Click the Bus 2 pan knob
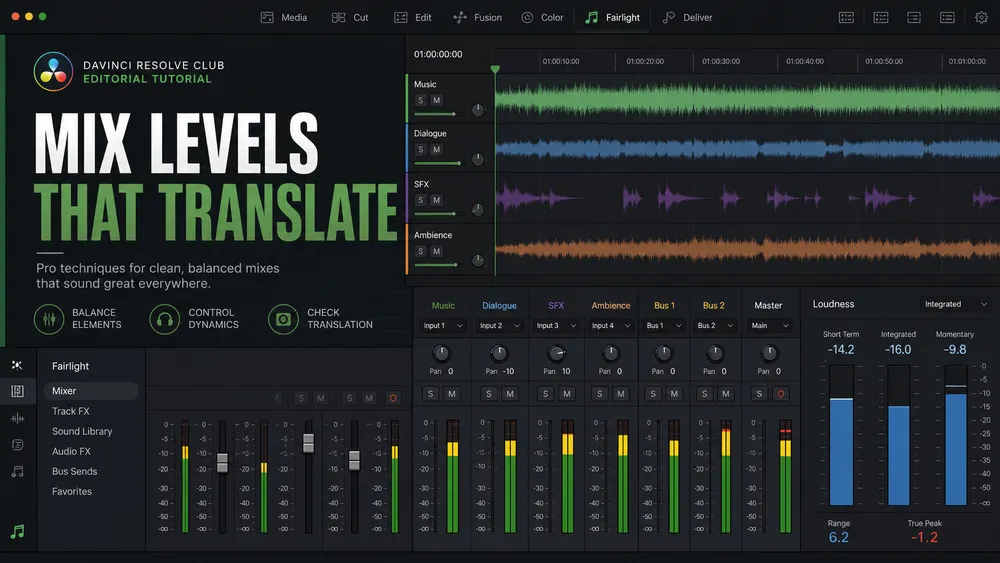This screenshot has width=1000, height=563. point(715,353)
